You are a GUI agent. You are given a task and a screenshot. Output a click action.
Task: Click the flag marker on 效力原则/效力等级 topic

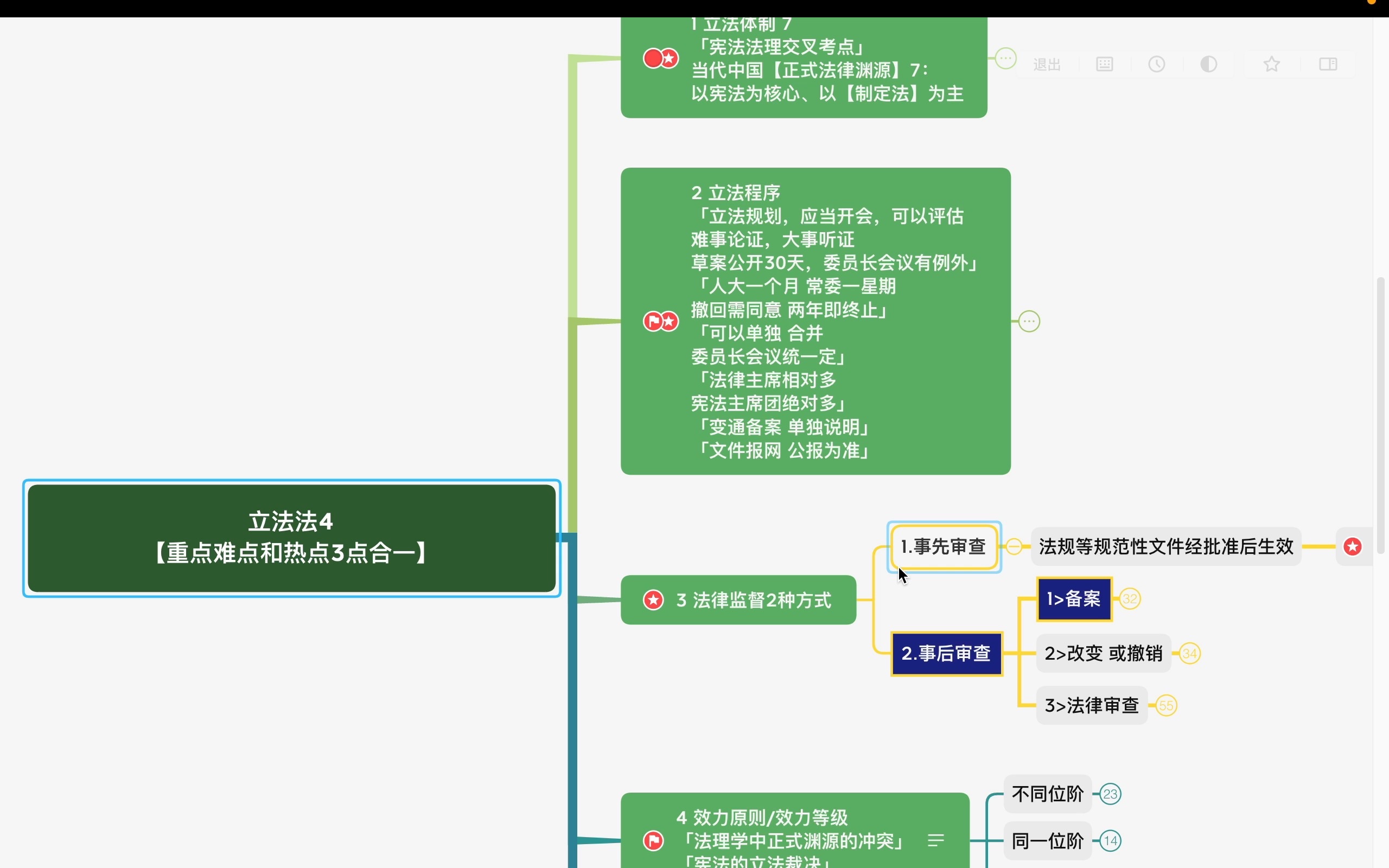tap(653, 841)
